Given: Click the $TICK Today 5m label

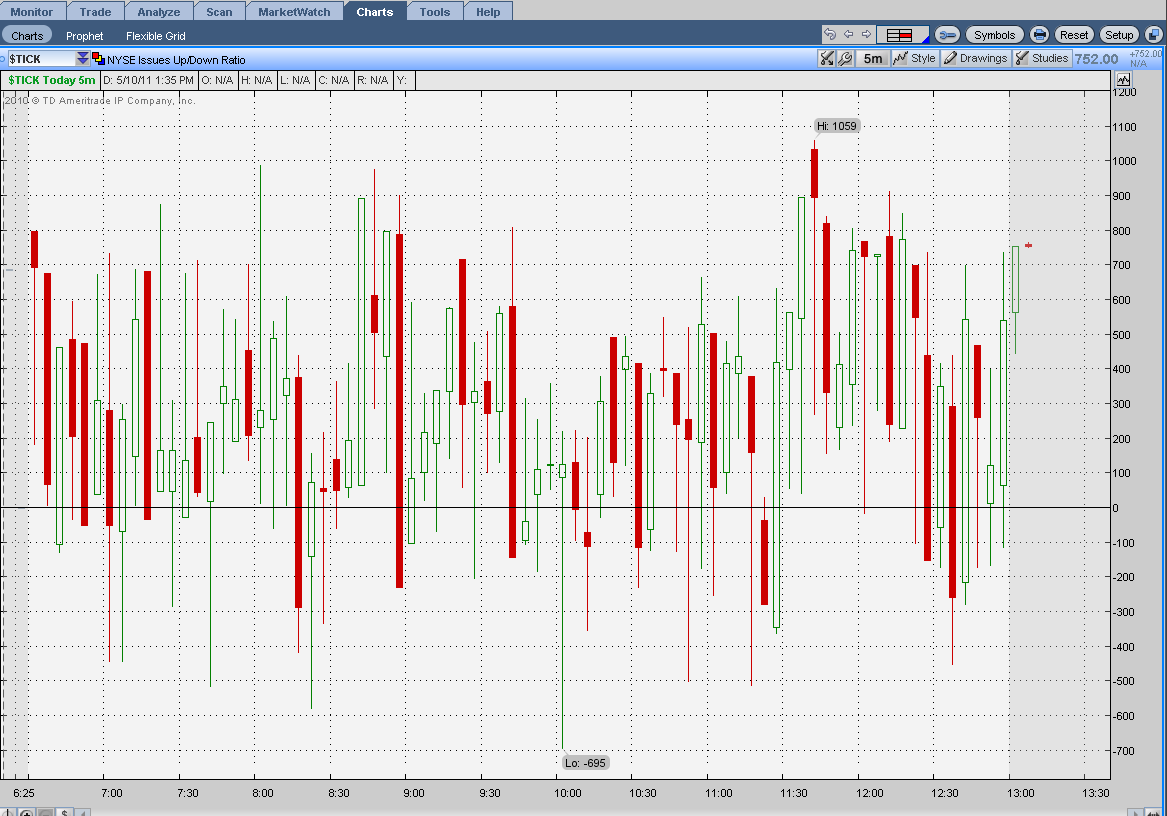Looking at the screenshot, I should 51,80.
